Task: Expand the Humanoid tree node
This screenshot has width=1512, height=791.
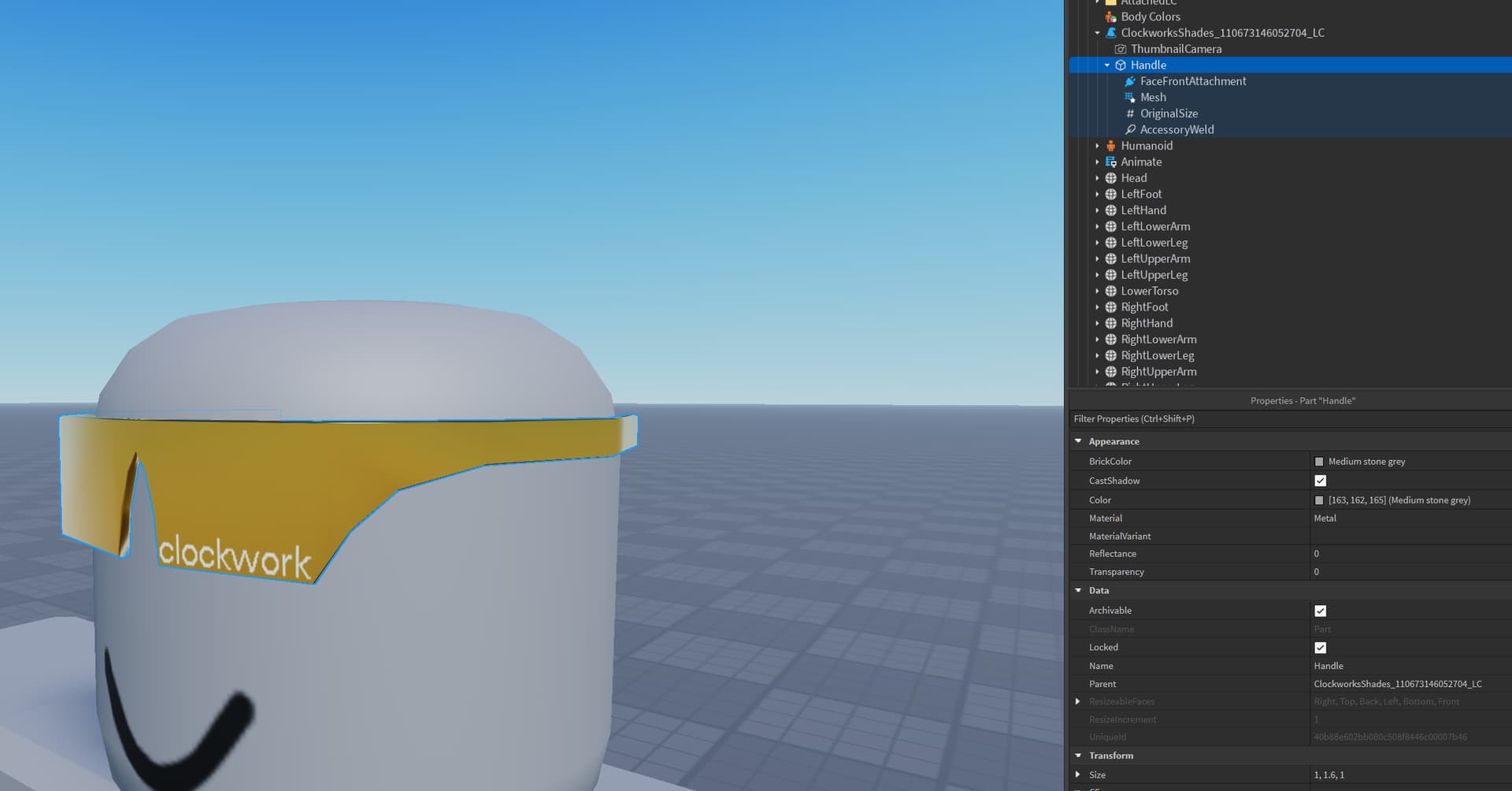Action: (x=1097, y=146)
